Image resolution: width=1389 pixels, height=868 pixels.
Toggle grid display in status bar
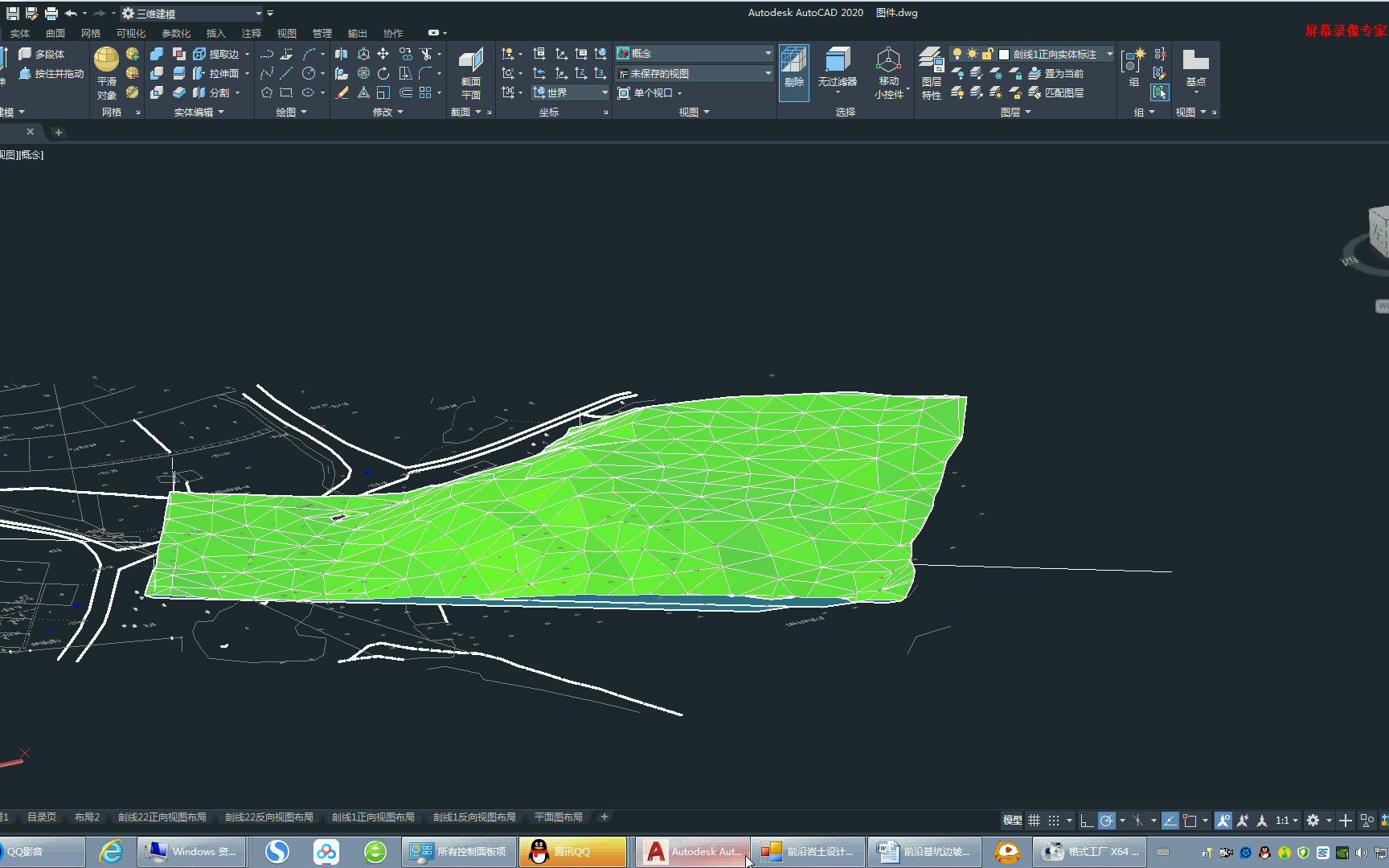[1034, 821]
